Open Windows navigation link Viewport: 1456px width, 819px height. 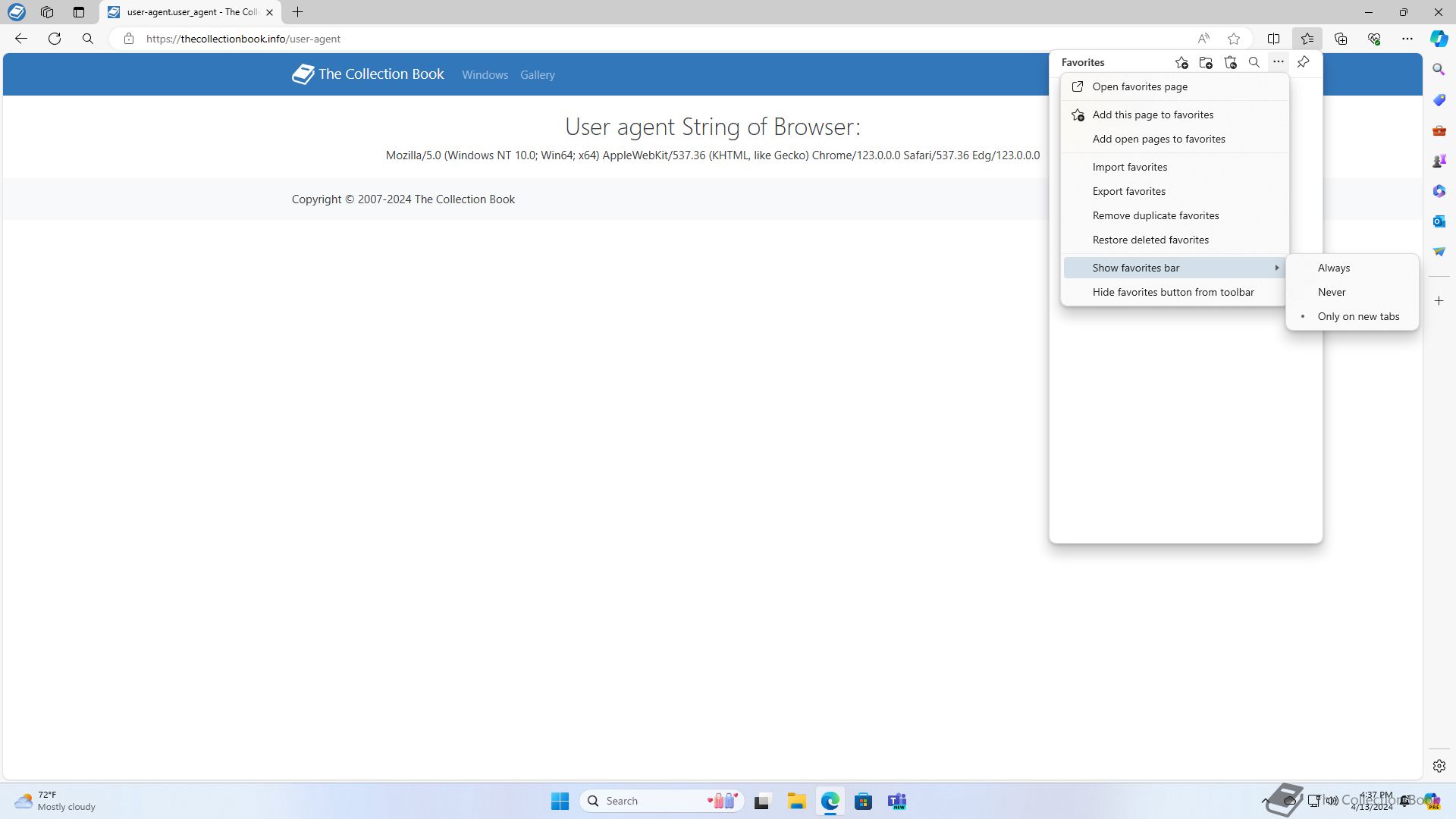(x=485, y=75)
